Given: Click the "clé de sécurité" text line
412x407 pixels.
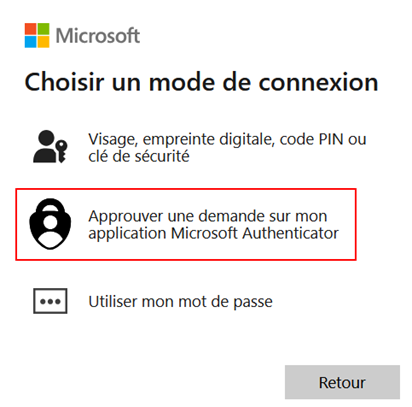Looking at the screenshot, I should coord(139,156).
